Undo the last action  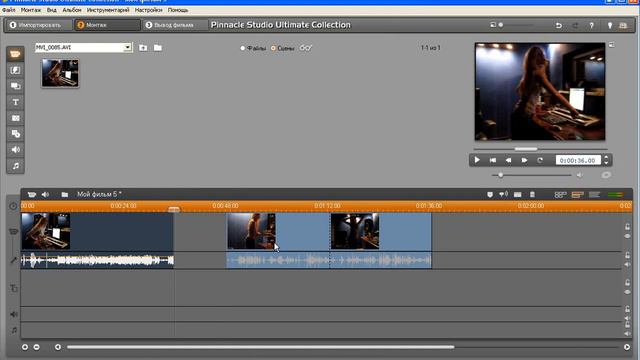pyautogui.click(x=558, y=25)
